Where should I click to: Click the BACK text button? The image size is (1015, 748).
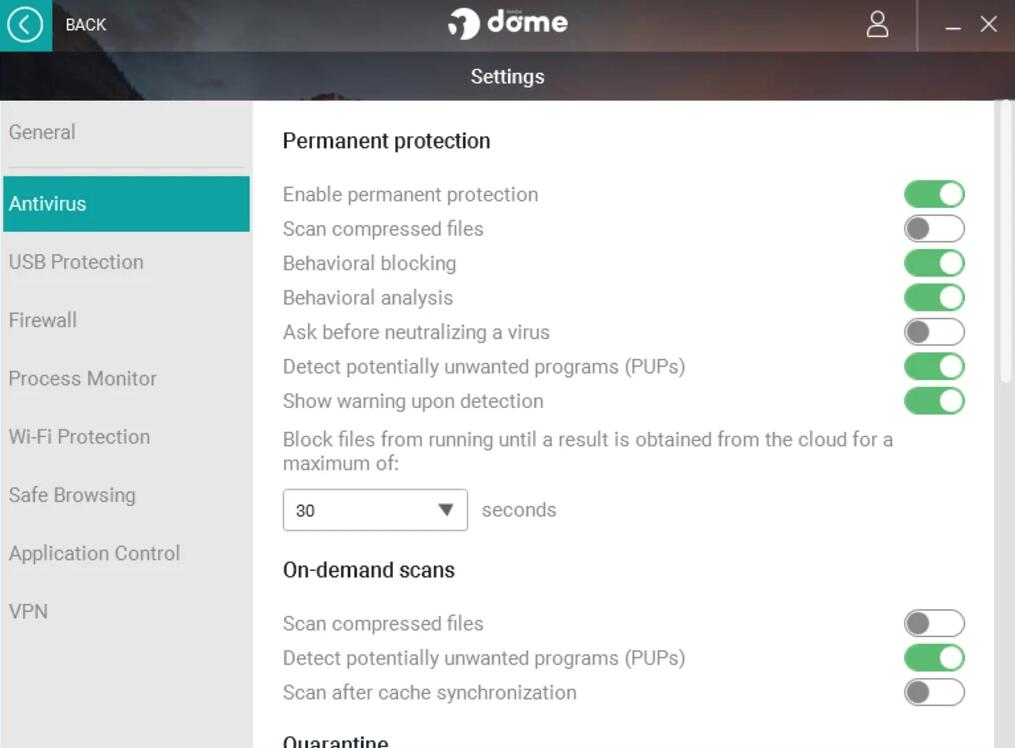click(86, 25)
